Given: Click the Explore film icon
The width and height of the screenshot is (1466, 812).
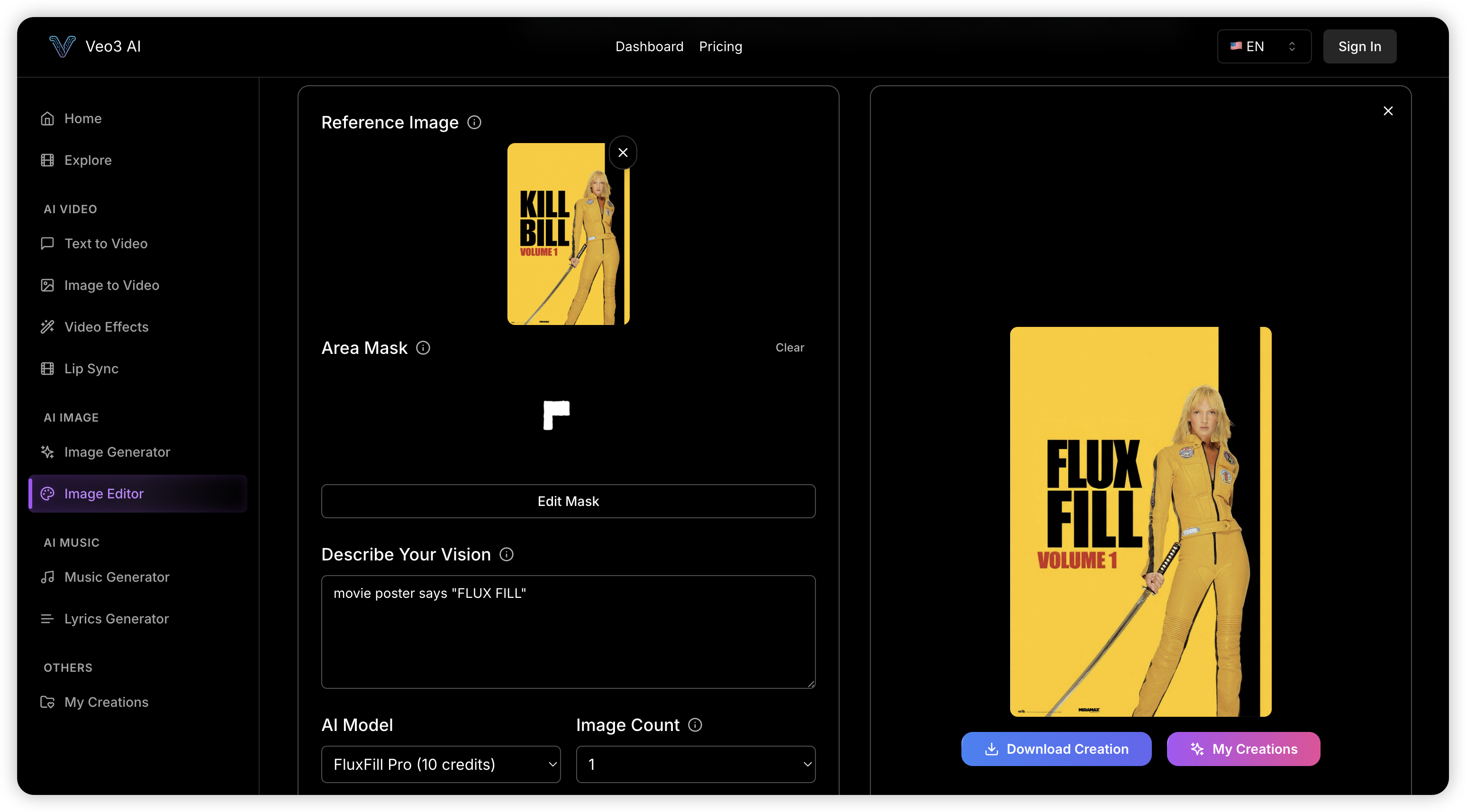Looking at the screenshot, I should (x=47, y=160).
